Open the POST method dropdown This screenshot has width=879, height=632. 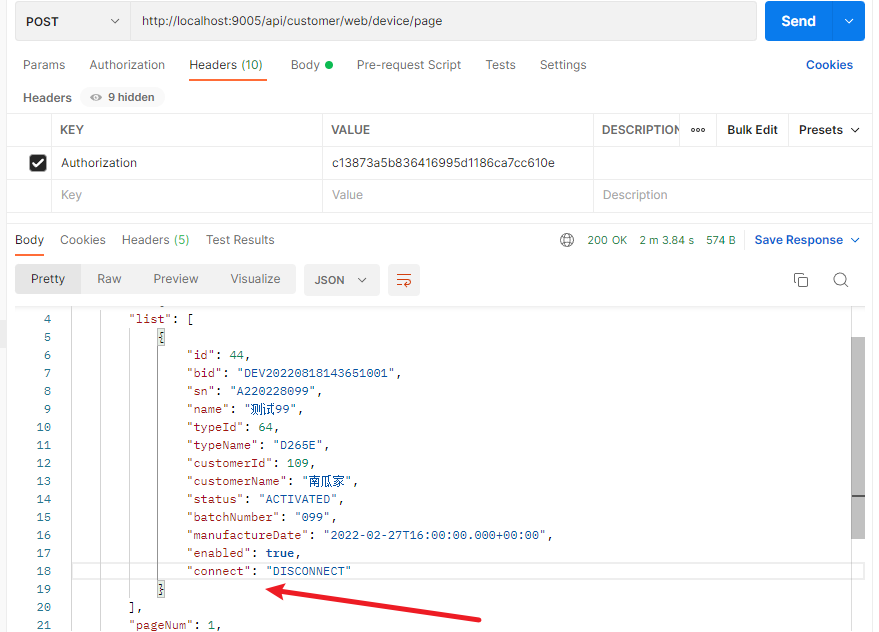(72, 21)
